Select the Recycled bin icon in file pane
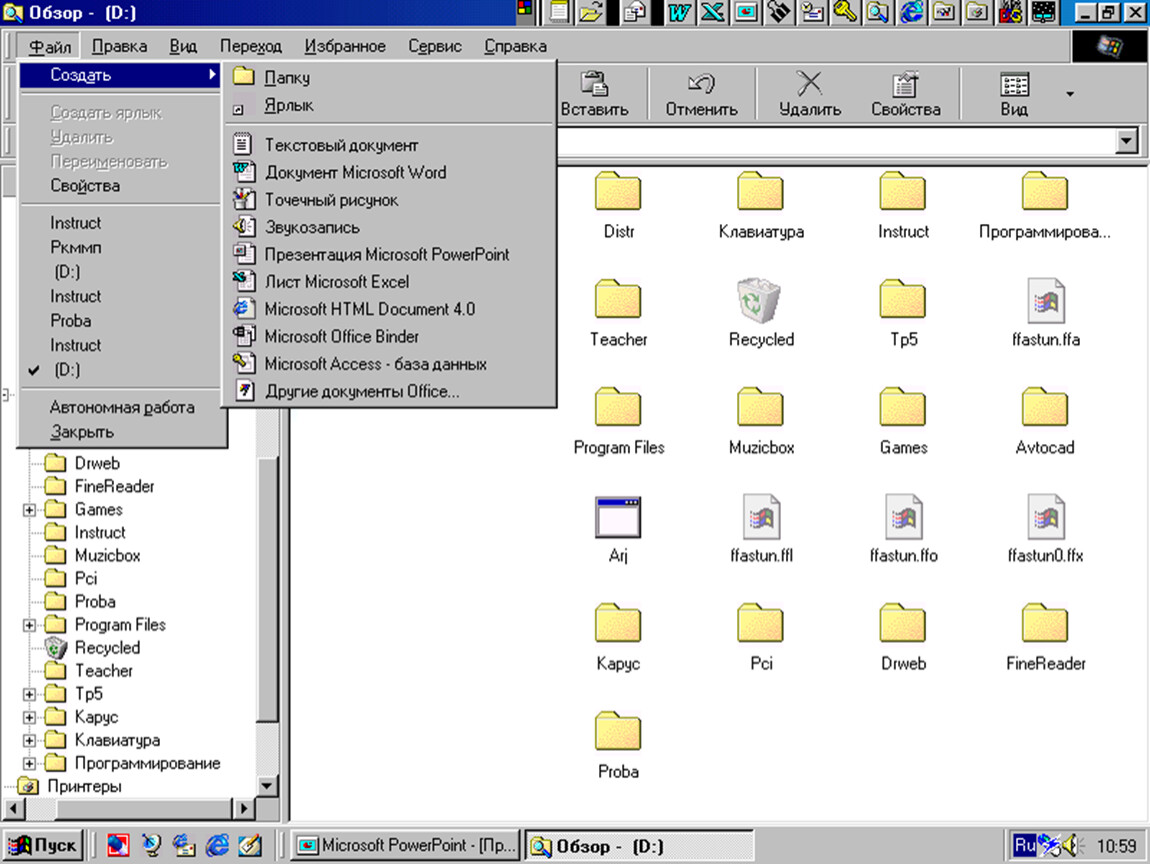The height and width of the screenshot is (864, 1150). point(759,300)
